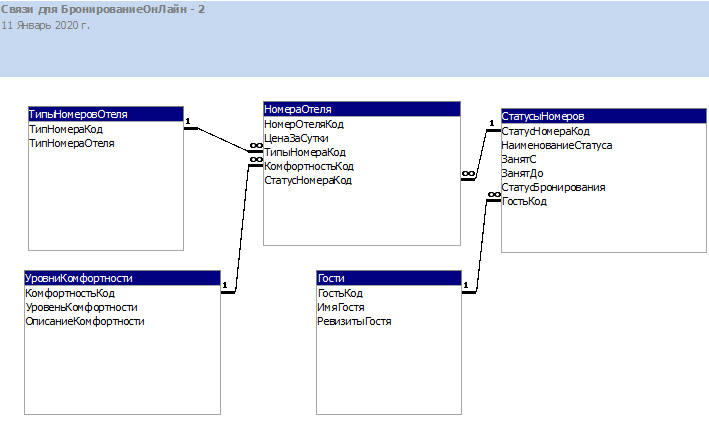Click the Гости table header

(388, 278)
